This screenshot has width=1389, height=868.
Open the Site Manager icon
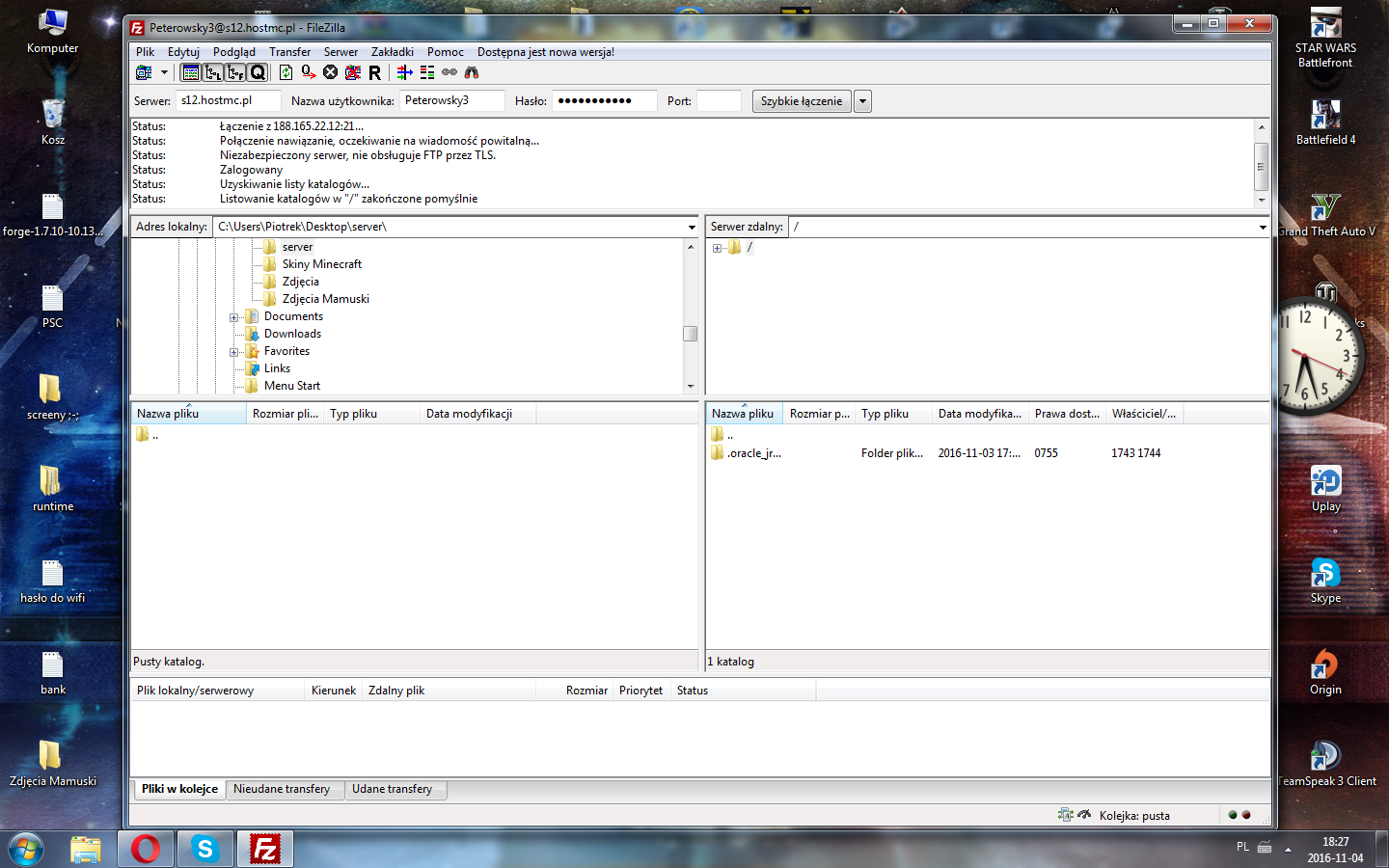(144, 72)
